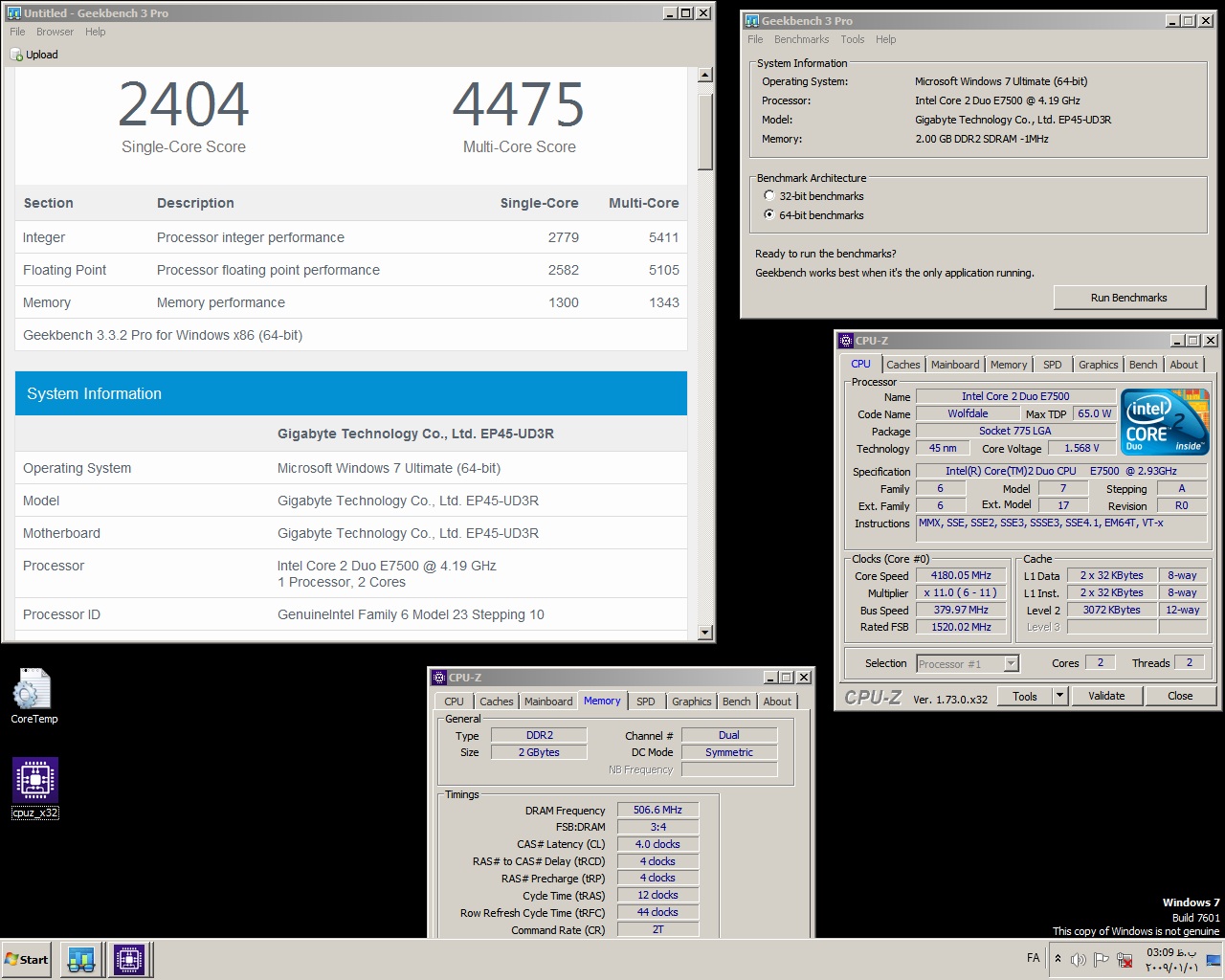Click Run Benchmarks button
The image size is (1225, 980).
1129,298
